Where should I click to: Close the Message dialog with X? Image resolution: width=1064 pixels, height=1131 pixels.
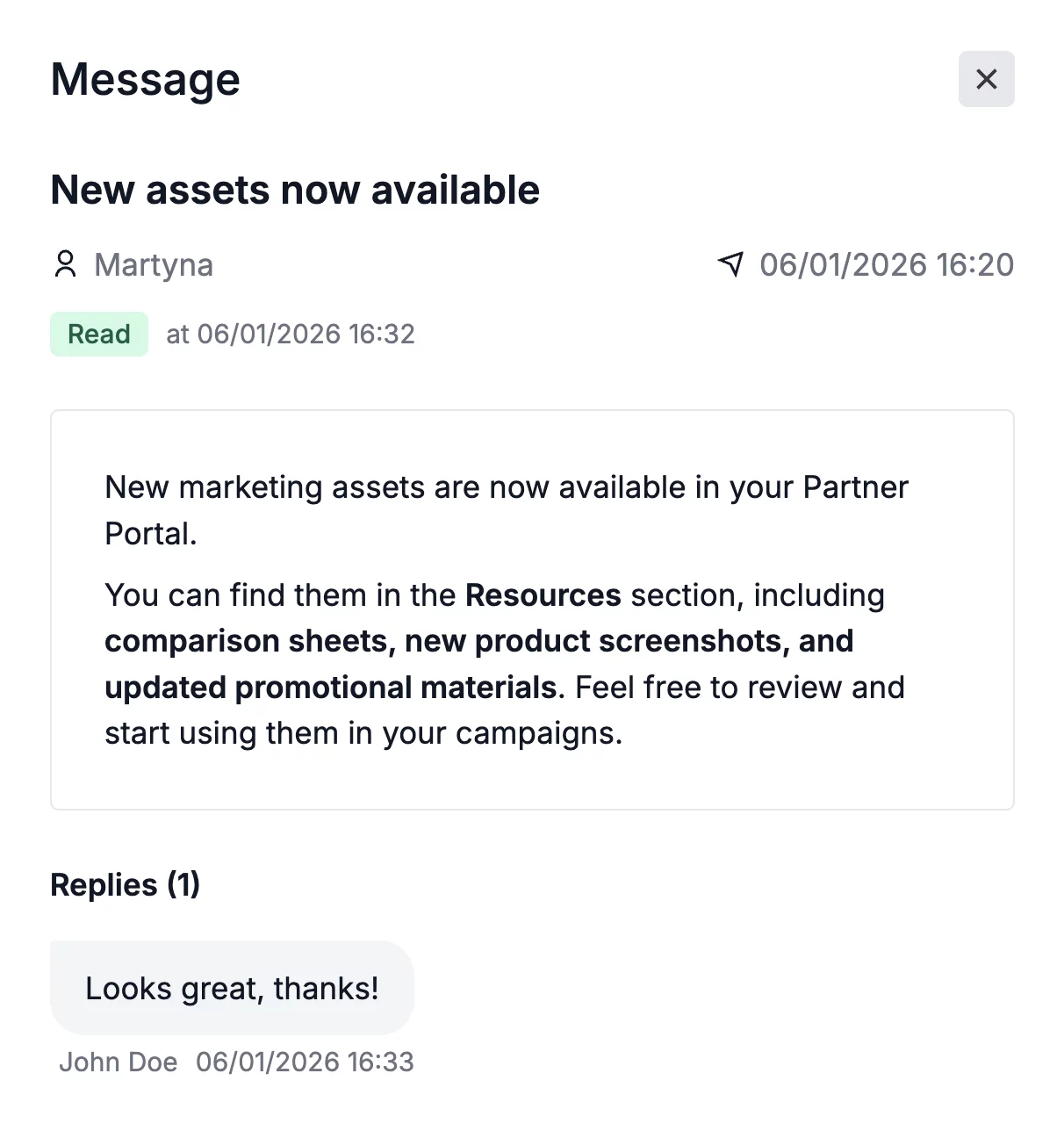(986, 79)
